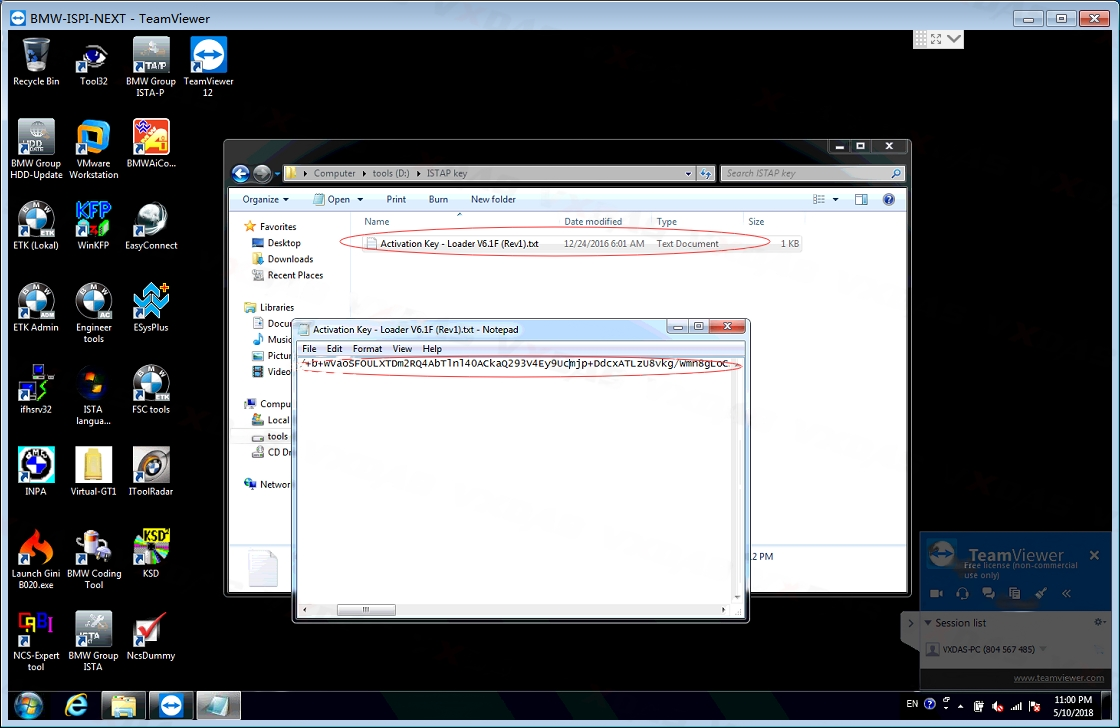
Task: Open BMW Group ISTA-P shortcut
Action: [x=151, y=67]
